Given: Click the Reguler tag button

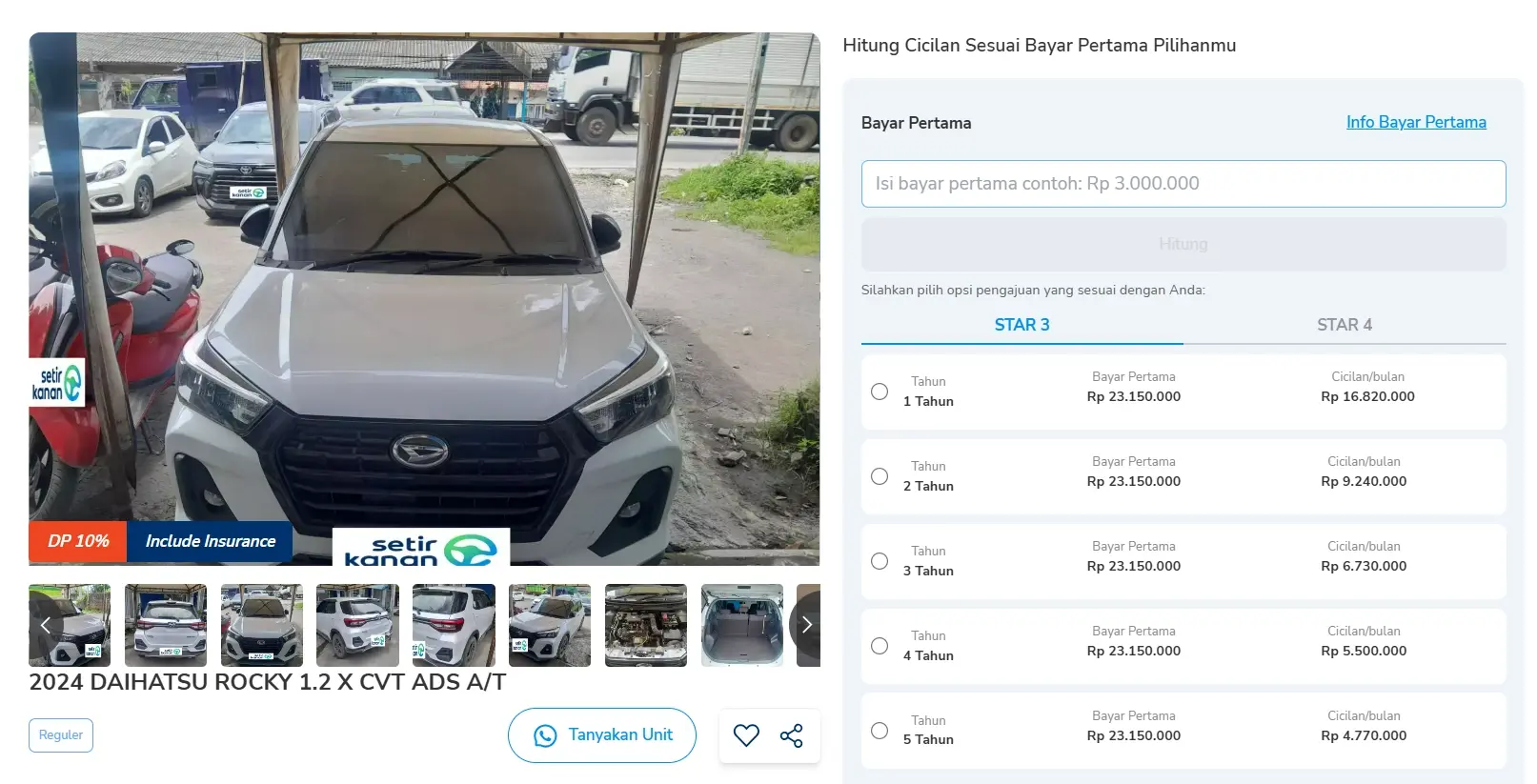Looking at the screenshot, I should click(x=61, y=735).
